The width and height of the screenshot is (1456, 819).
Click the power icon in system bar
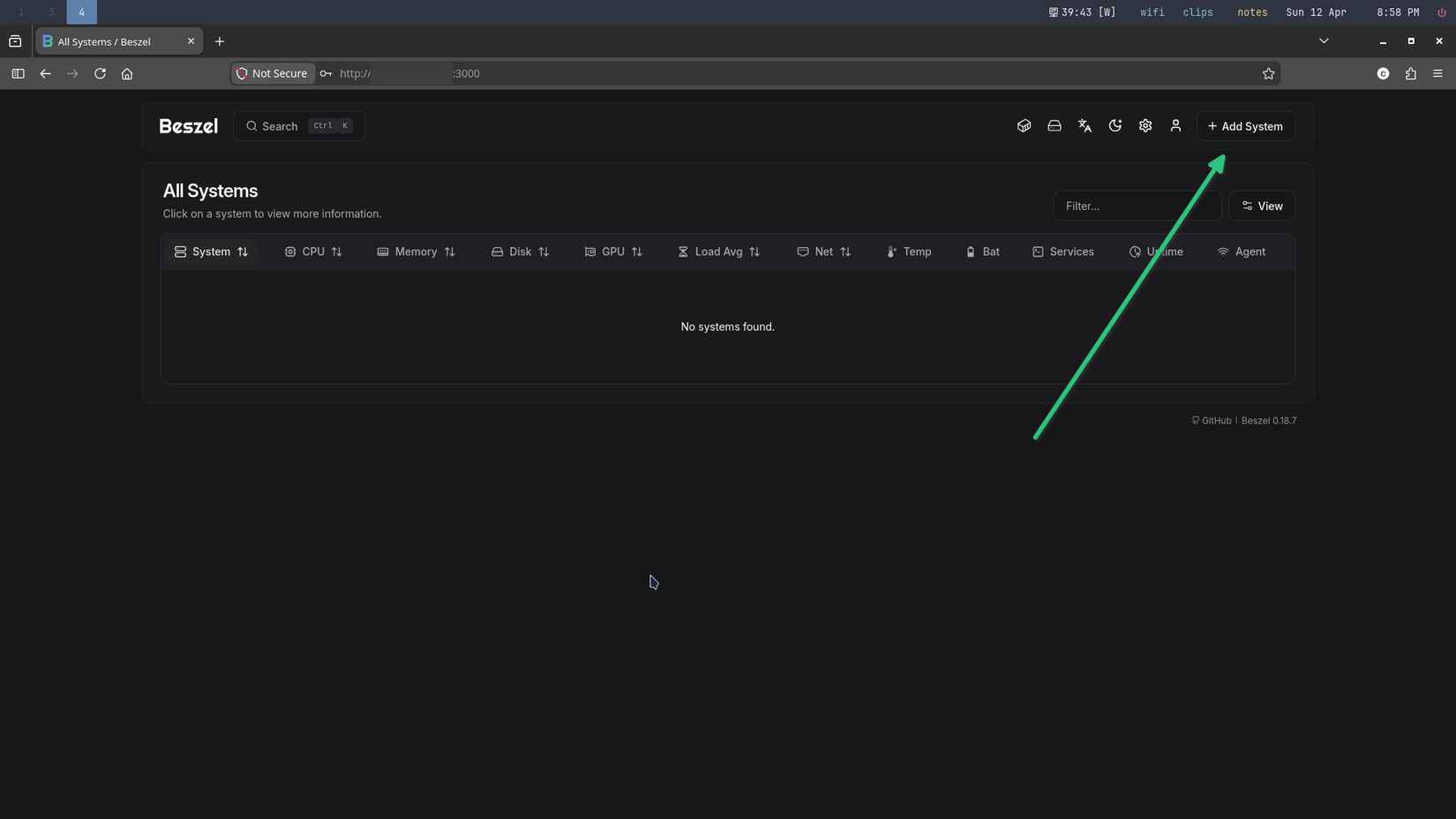[1441, 12]
